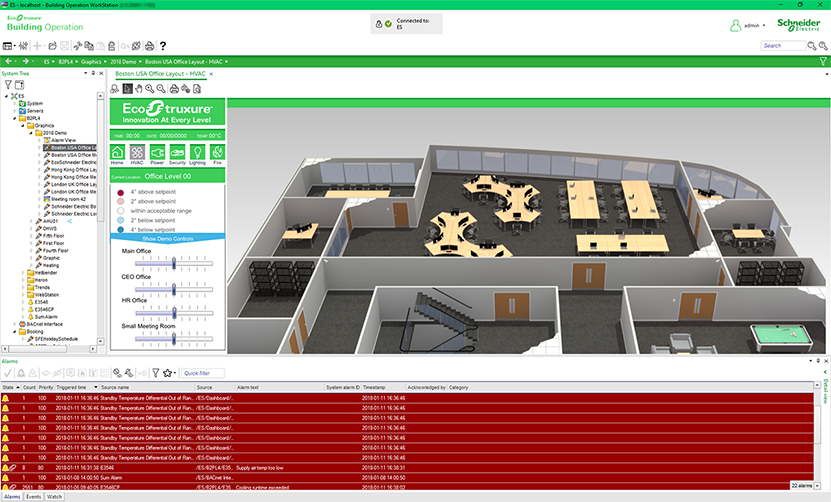This screenshot has height=502, width=831.
Task: Select Meeting room 42 in System Tree
Action: 65,199
